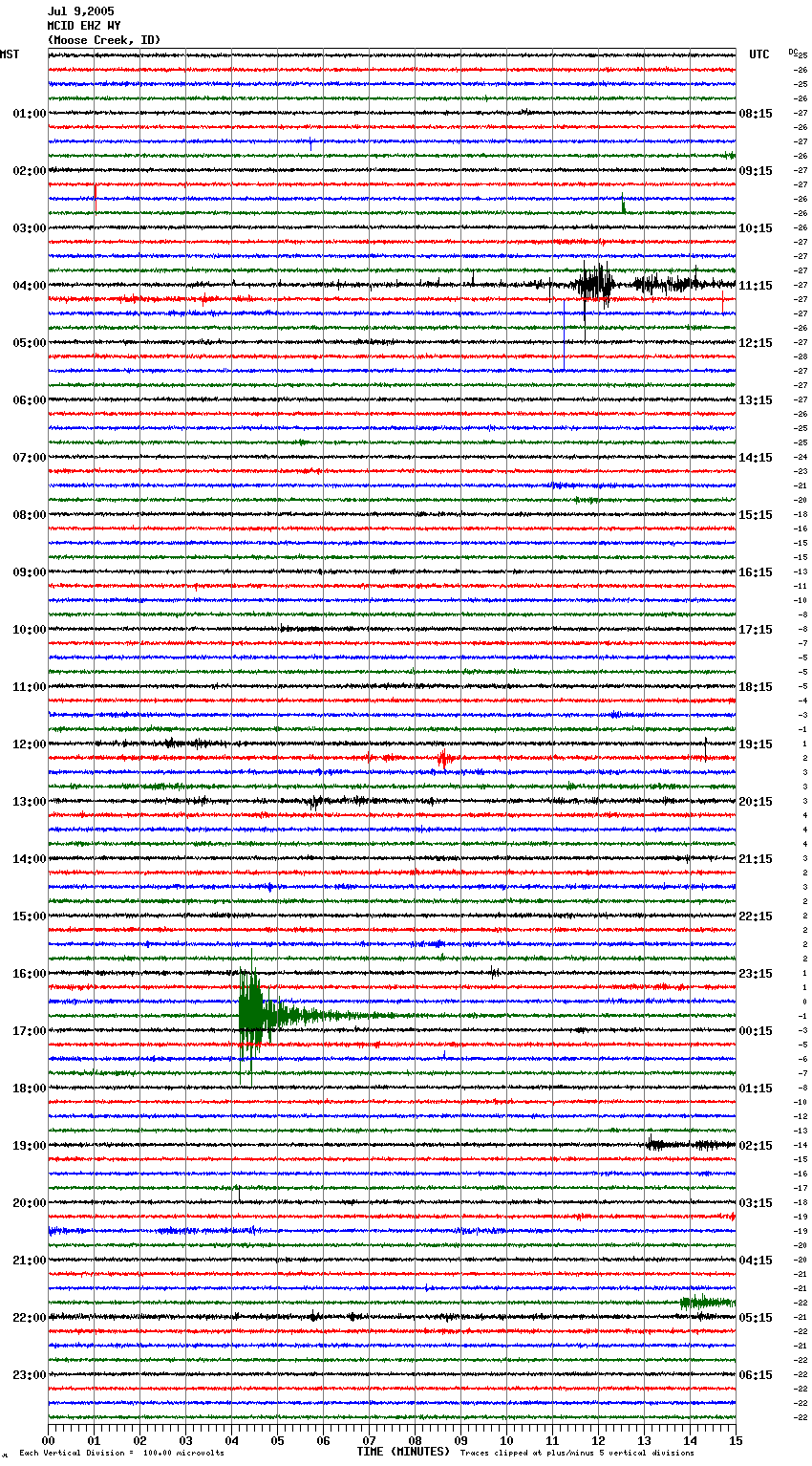Select the 08:00 MST time label
The image size is (812, 1466).
coord(30,515)
